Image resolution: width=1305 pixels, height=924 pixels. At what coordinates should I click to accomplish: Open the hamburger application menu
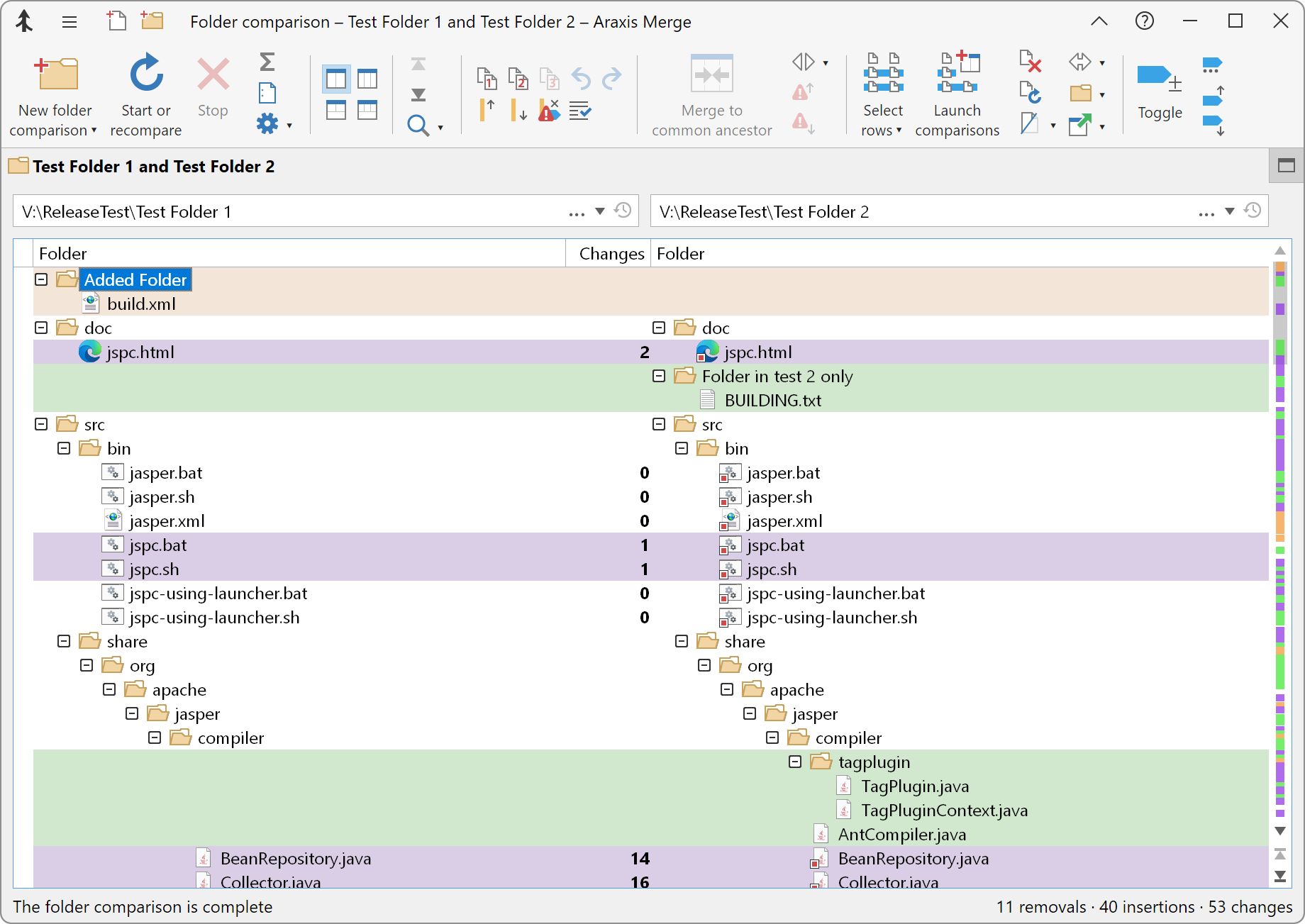69,21
